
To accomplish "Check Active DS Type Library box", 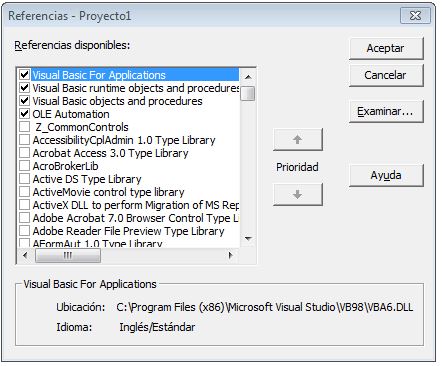I will (x=24, y=179).
